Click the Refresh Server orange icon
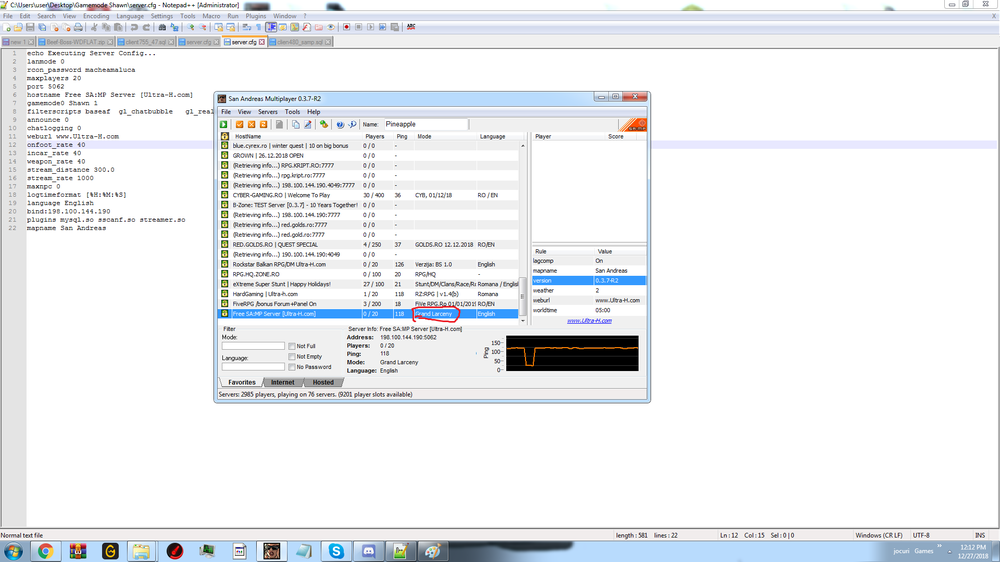1000x562 pixels. coord(263,124)
